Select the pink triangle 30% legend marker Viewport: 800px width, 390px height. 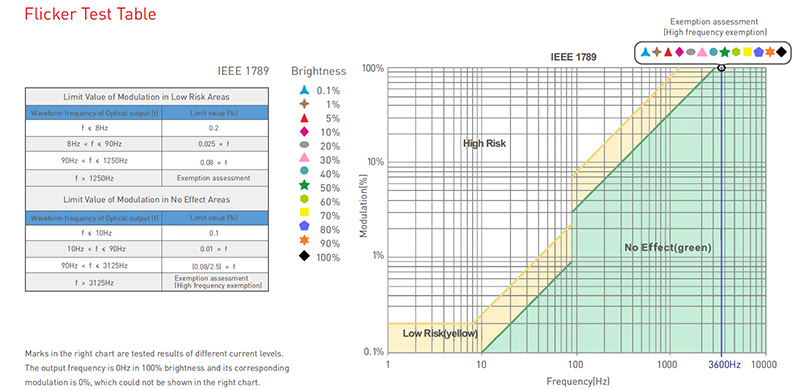(x=305, y=159)
